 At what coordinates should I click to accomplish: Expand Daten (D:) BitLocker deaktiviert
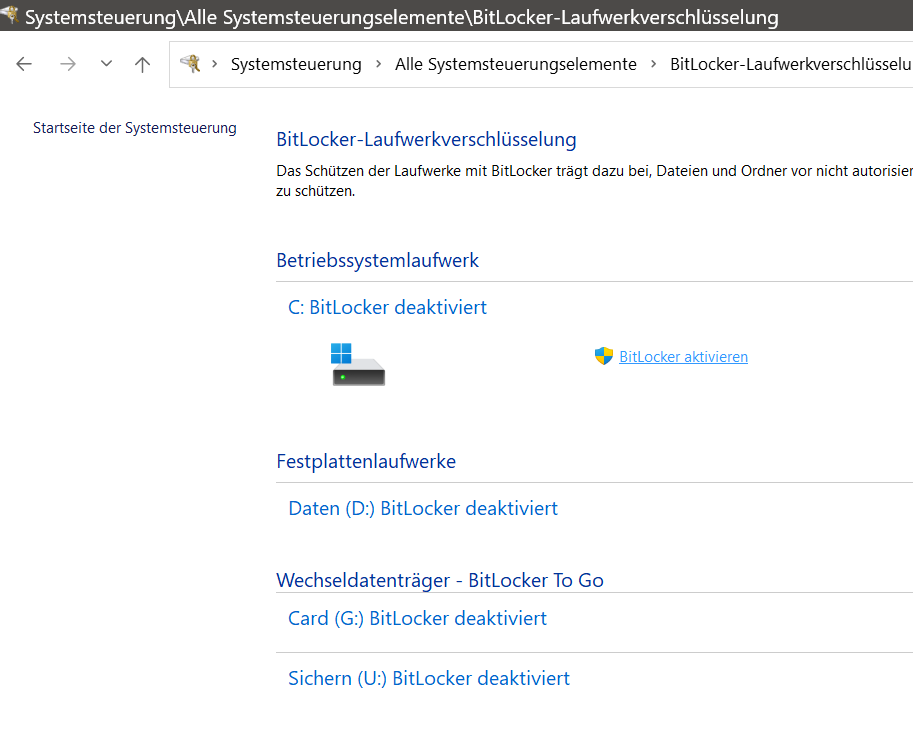point(423,508)
